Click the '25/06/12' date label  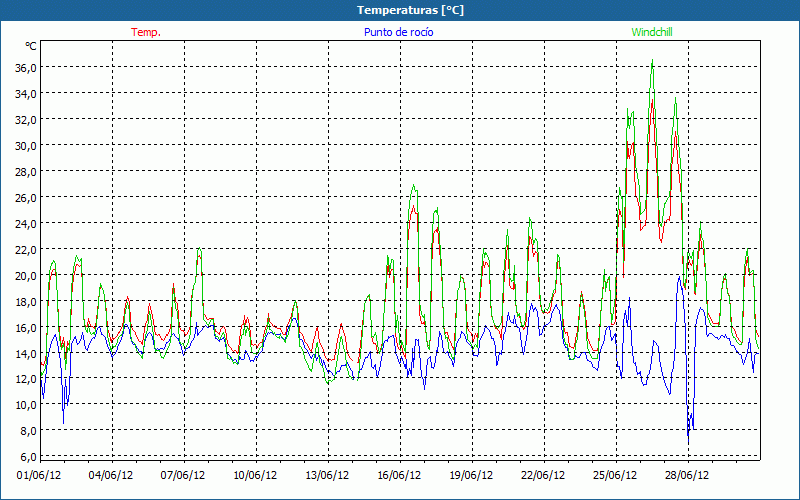click(615, 475)
